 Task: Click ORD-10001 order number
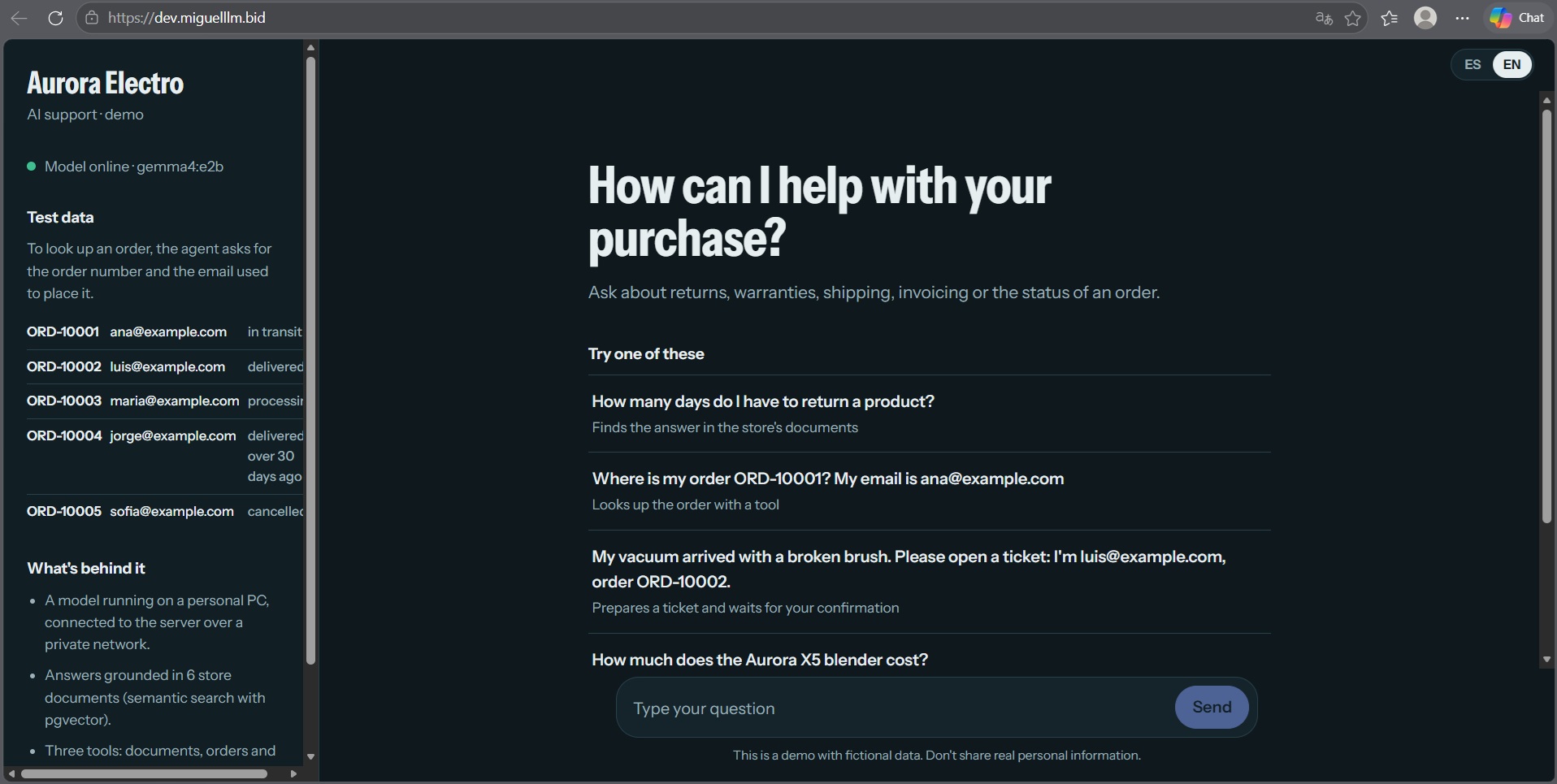(63, 331)
